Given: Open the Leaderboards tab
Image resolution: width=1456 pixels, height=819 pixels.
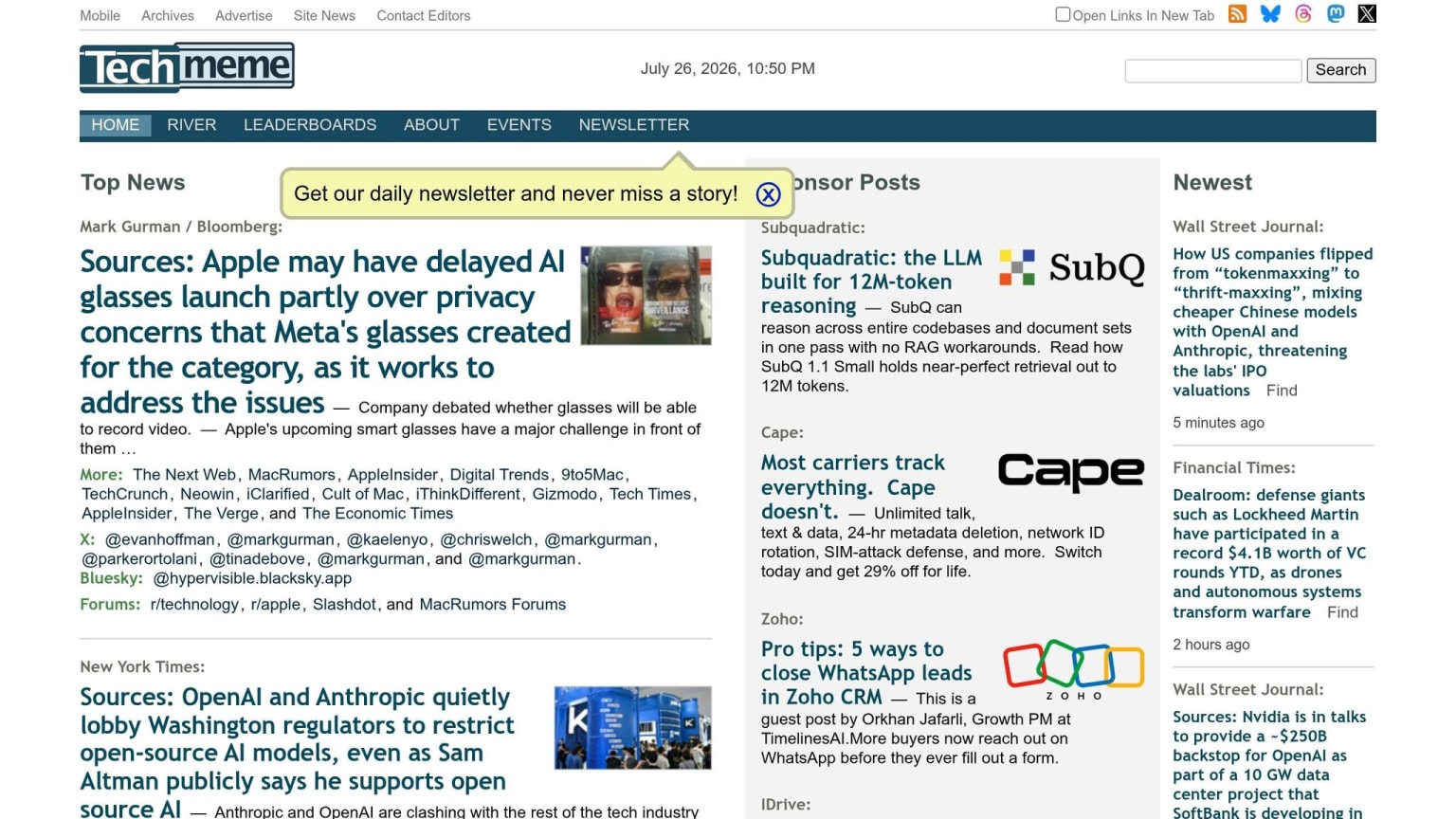Looking at the screenshot, I should pos(310,125).
